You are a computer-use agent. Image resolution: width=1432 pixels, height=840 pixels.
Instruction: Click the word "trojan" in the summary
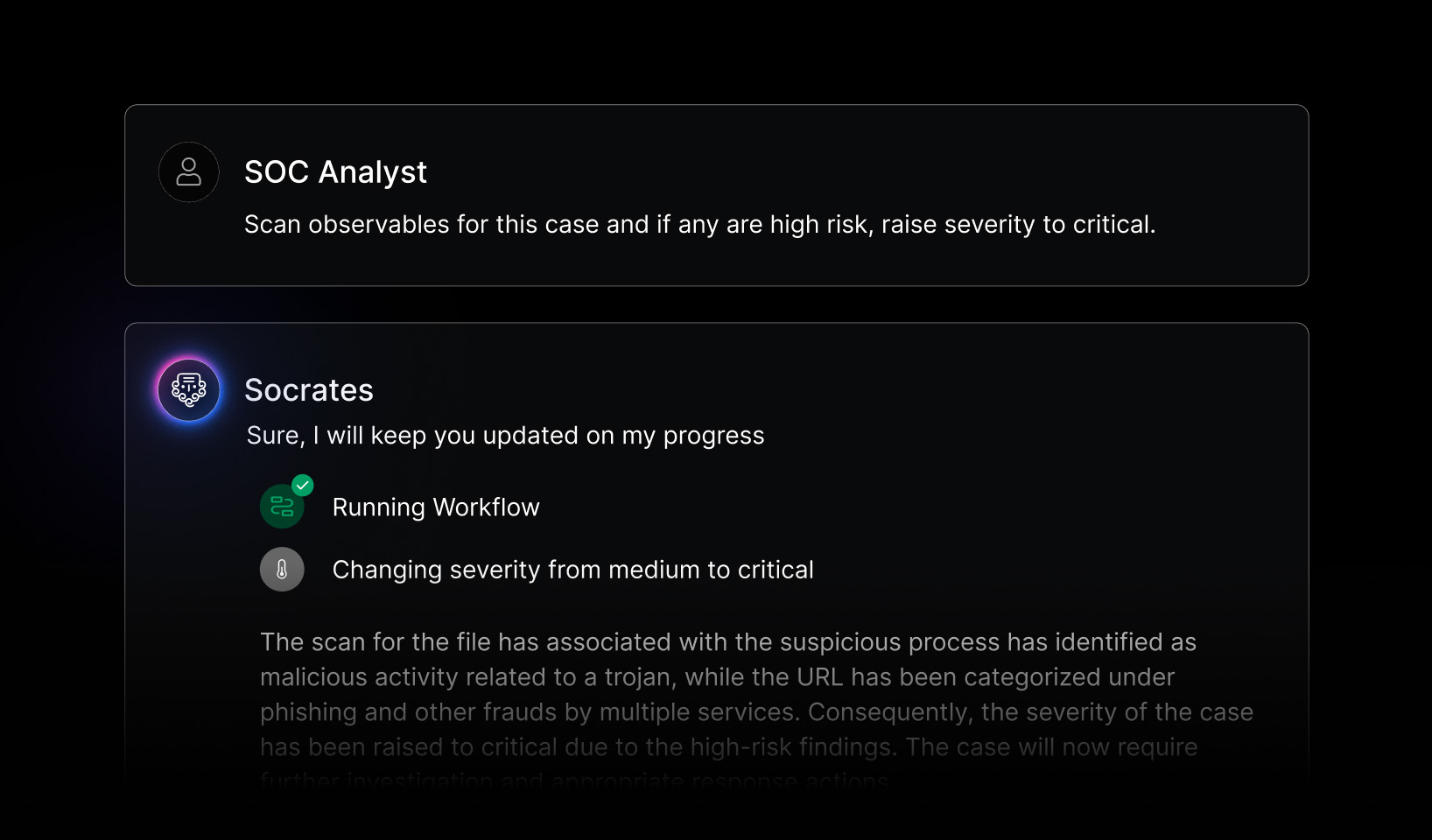[x=638, y=677]
